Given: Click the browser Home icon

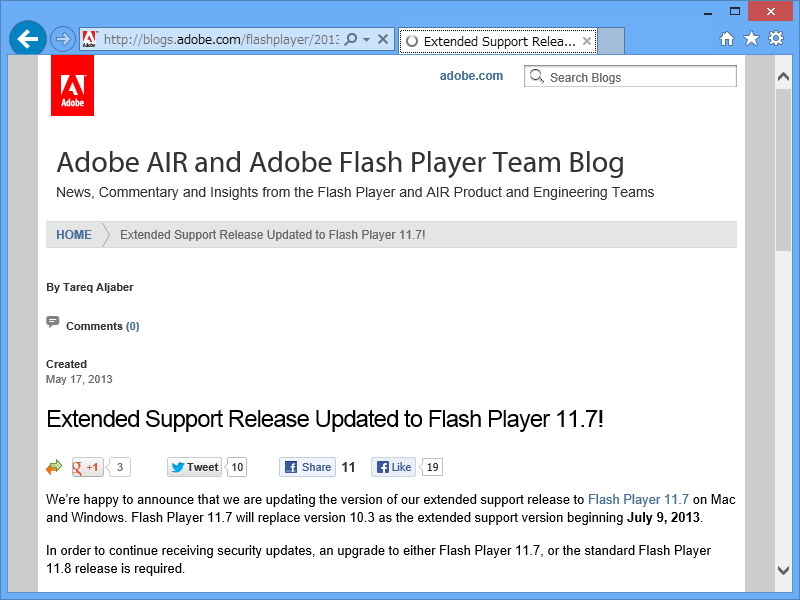Looking at the screenshot, I should click(x=729, y=38).
